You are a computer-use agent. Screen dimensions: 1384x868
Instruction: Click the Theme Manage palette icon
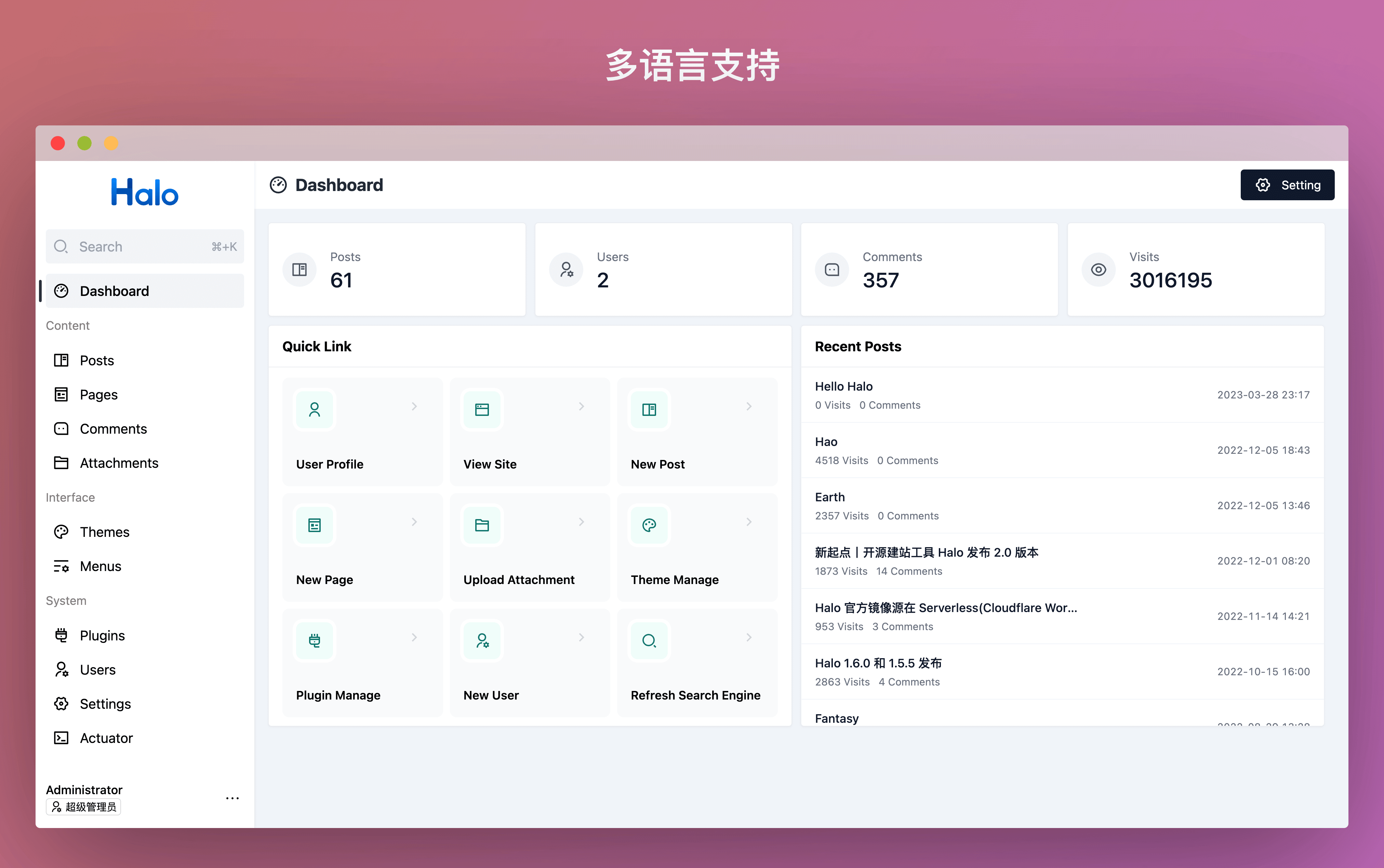649,525
